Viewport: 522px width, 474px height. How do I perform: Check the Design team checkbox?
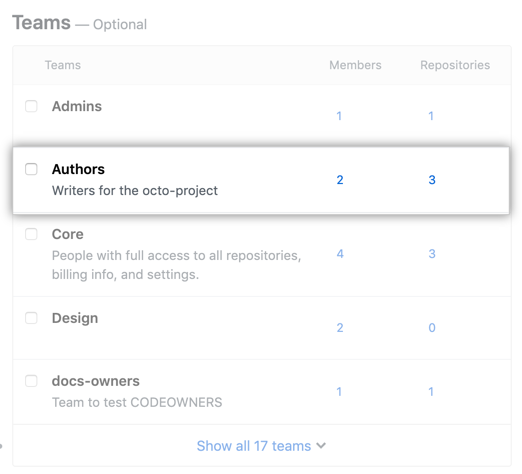coord(31,318)
